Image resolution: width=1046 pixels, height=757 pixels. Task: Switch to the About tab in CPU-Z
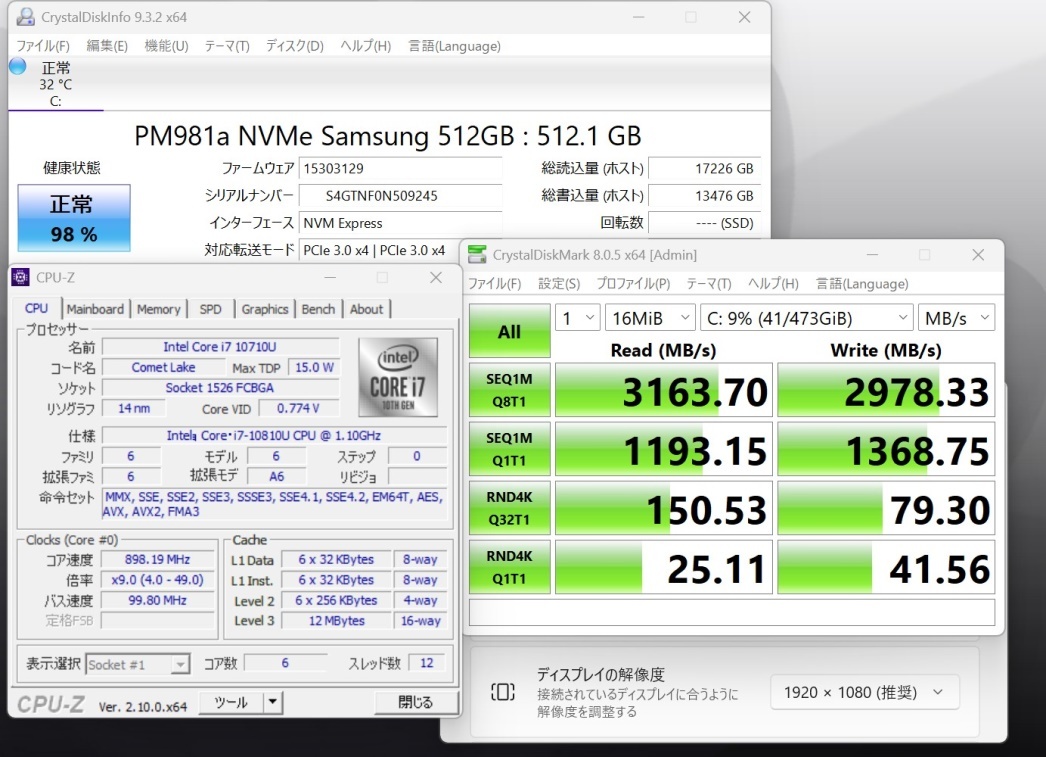pyautogui.click(x=366, y=309)
